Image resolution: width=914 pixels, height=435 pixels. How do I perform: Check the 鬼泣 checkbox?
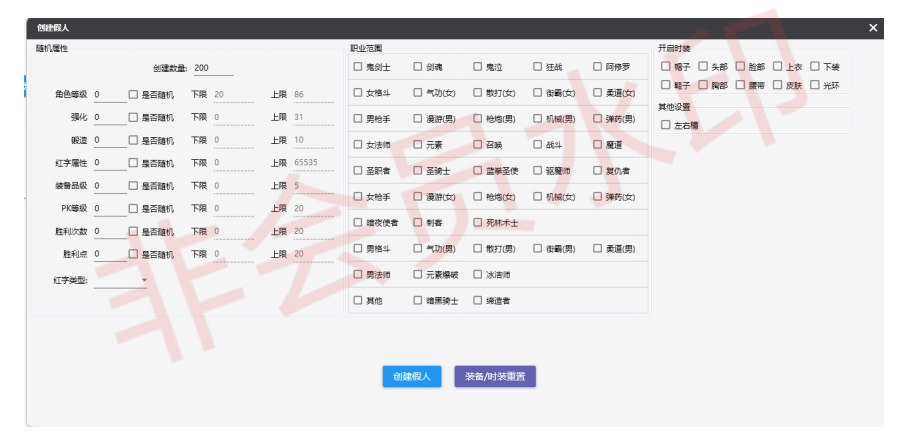click(478, 66)
